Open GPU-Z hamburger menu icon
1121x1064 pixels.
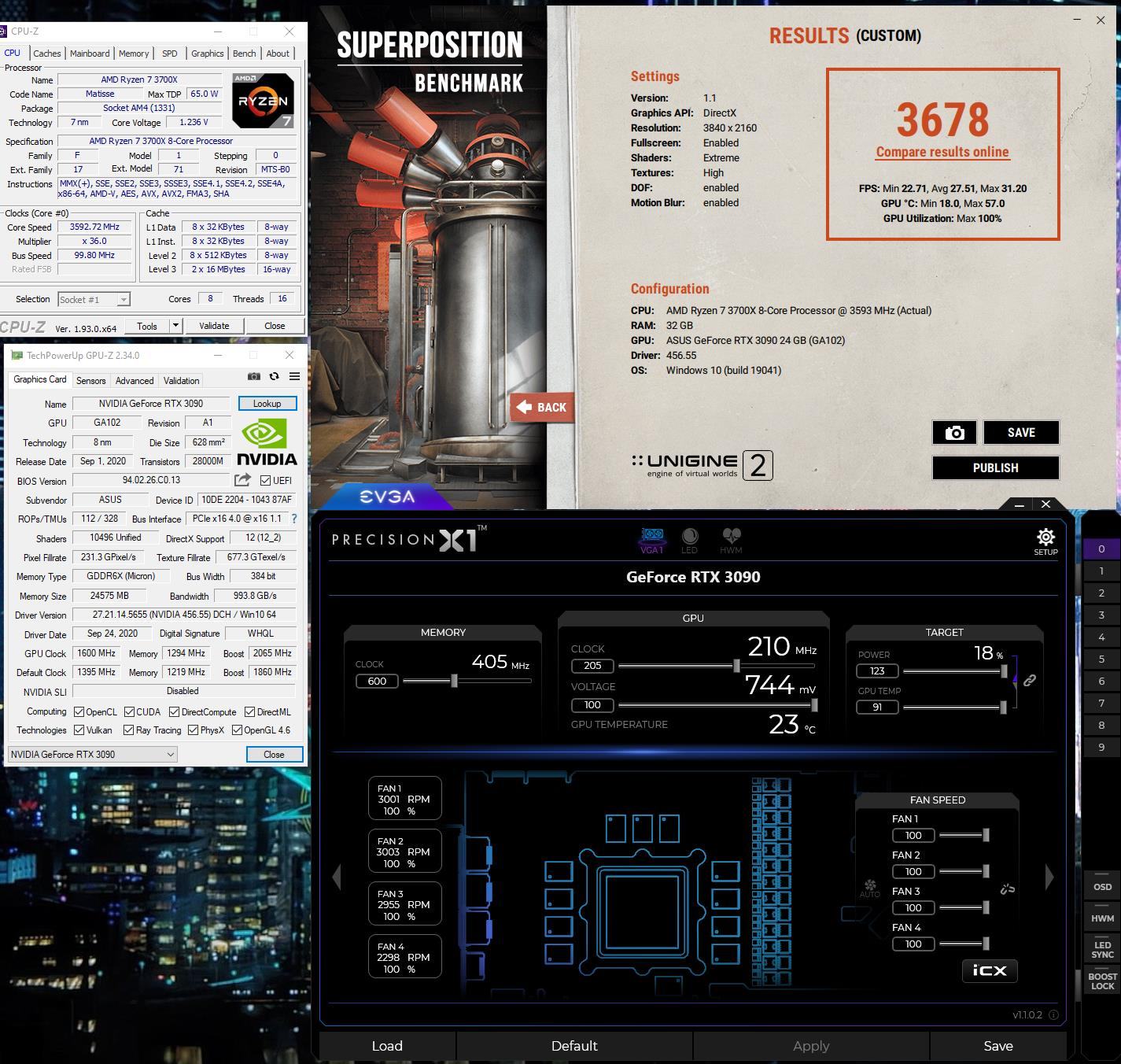point(294,376)
